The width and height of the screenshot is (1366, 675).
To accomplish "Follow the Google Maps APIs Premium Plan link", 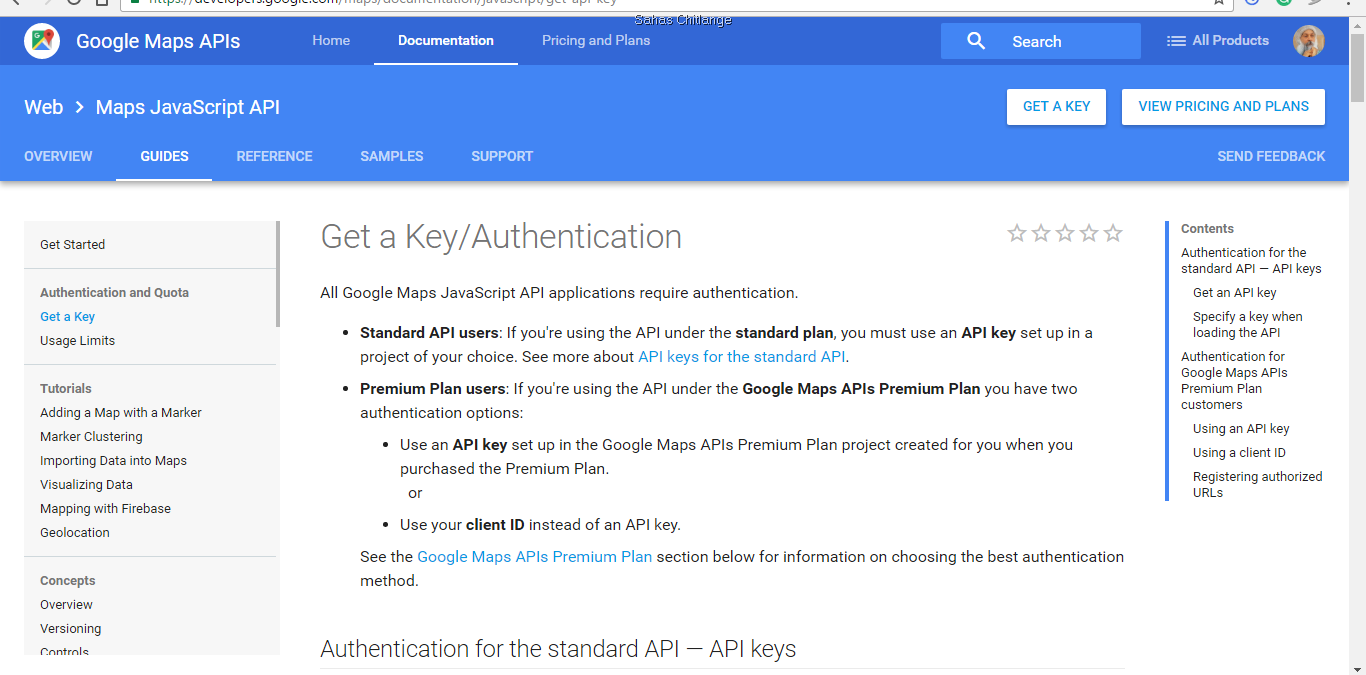I will click(x=534, y=557).
